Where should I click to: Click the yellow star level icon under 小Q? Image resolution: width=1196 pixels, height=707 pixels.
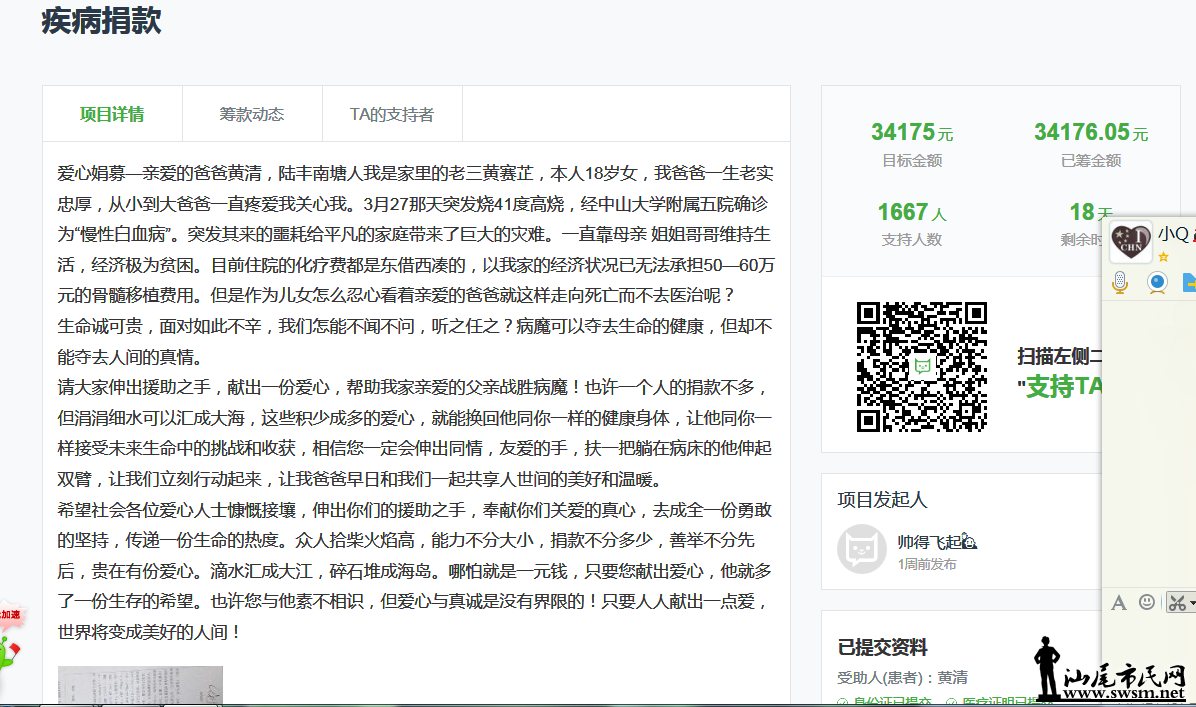pyautogui.click(x=1163, y=257)
